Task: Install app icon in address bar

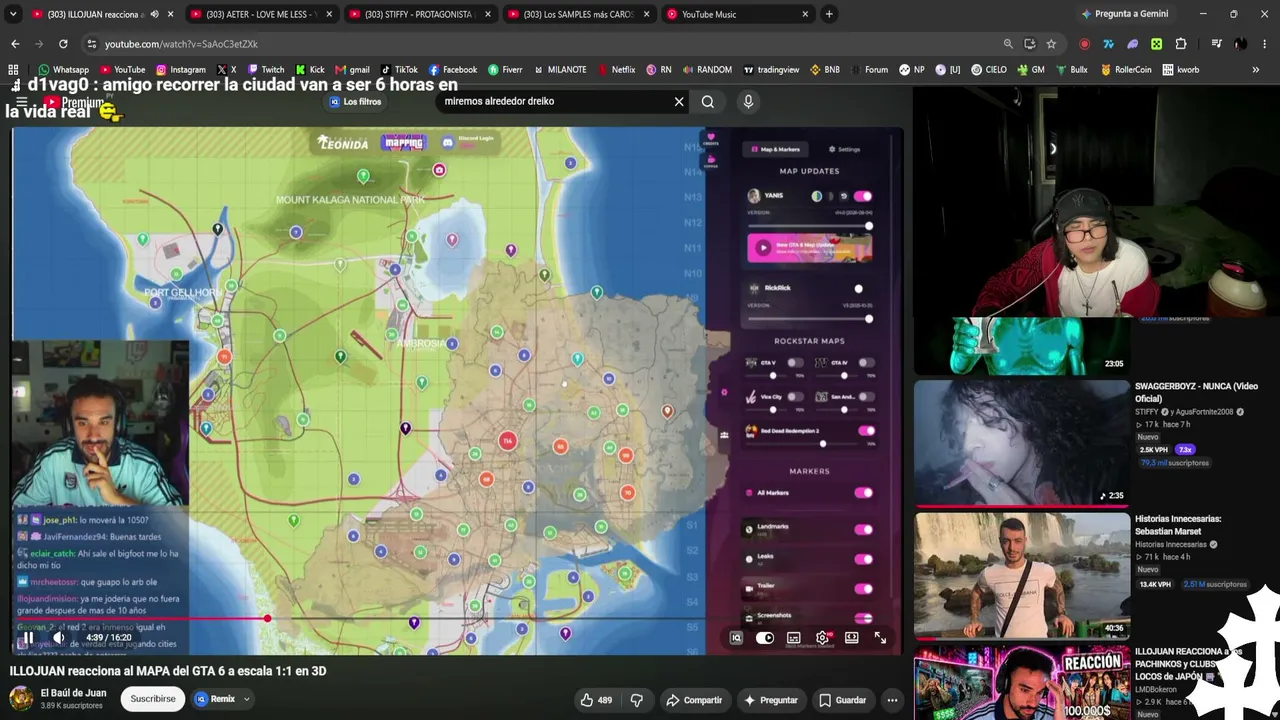Action: [x=1030, y=44]
